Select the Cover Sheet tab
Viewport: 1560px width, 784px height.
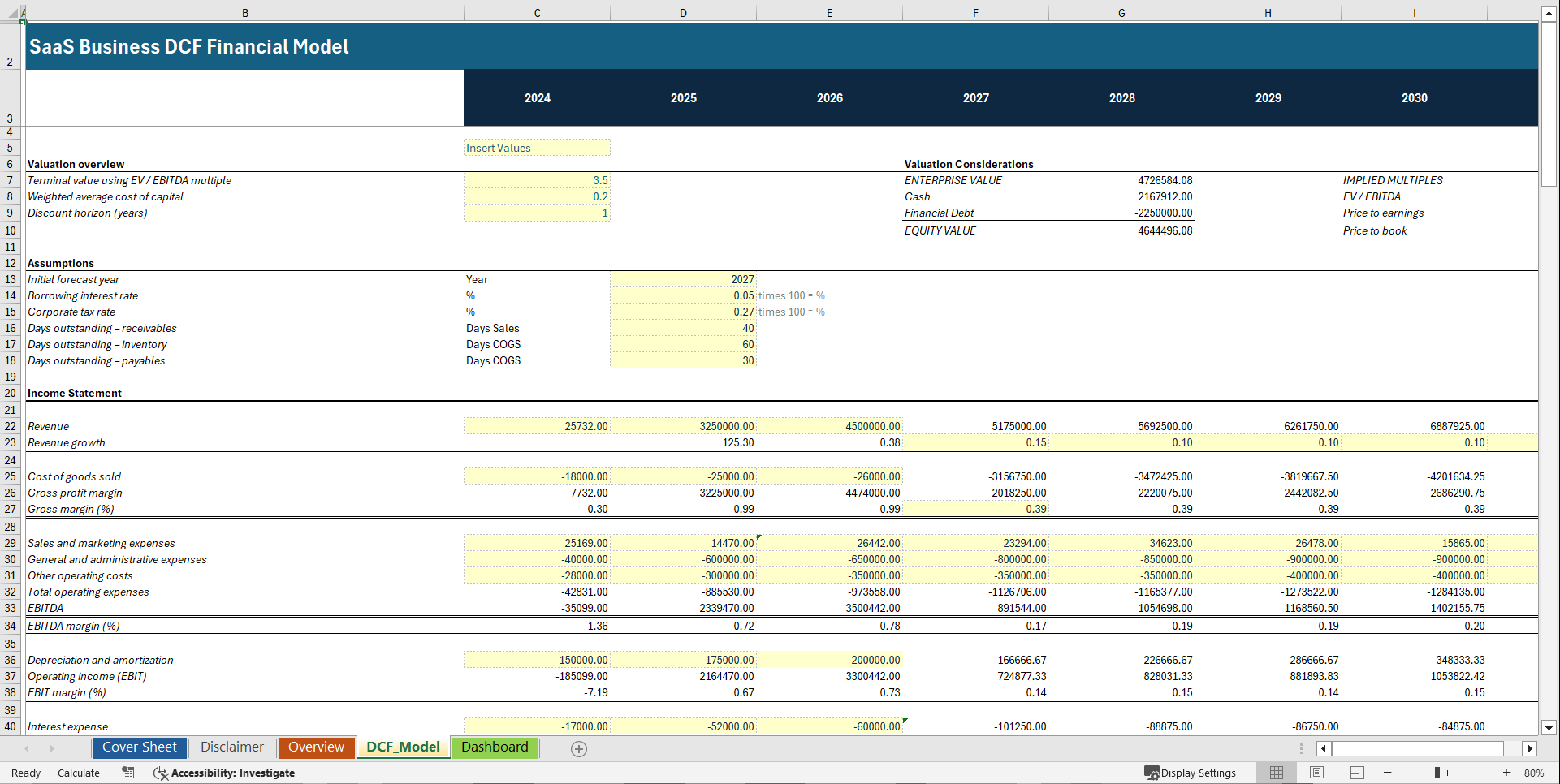[139, 747]
